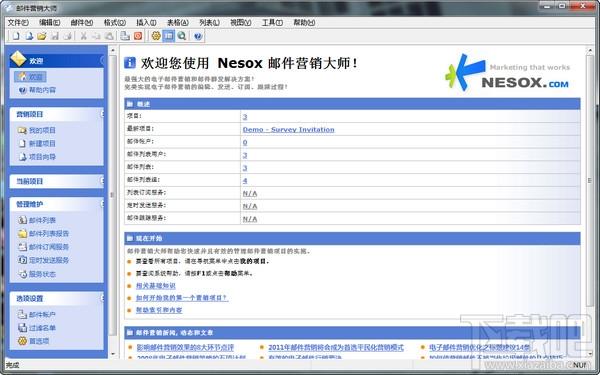Open the 格式 menu

point(115,23)
